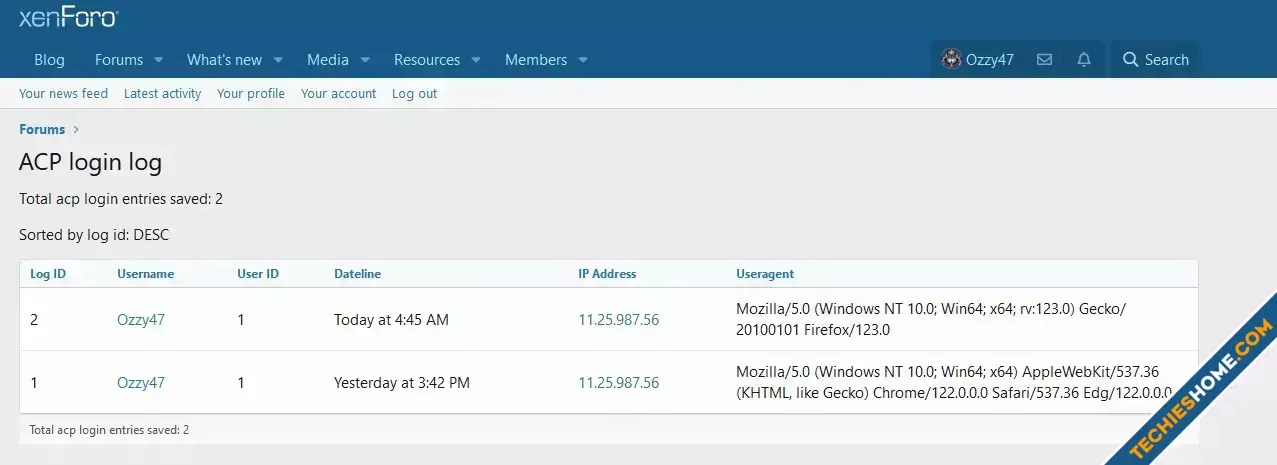The image size is (1277, 465).
Task: Open the Latest activity link
Action: click(162, 94)
